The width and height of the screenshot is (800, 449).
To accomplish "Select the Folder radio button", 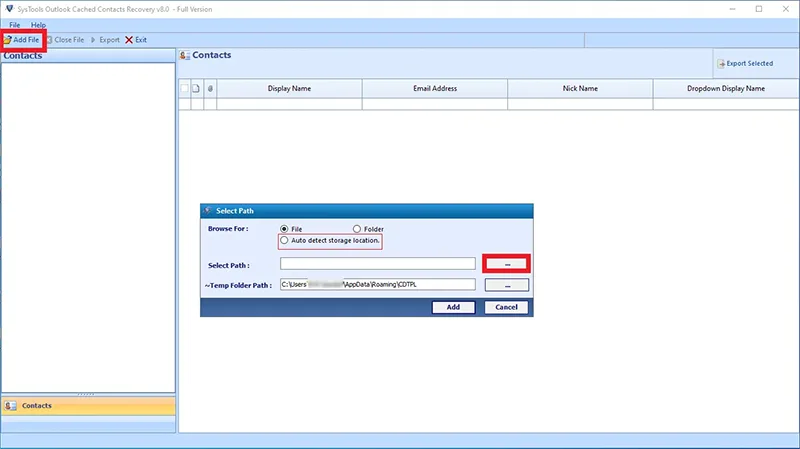I will (357, 229).
